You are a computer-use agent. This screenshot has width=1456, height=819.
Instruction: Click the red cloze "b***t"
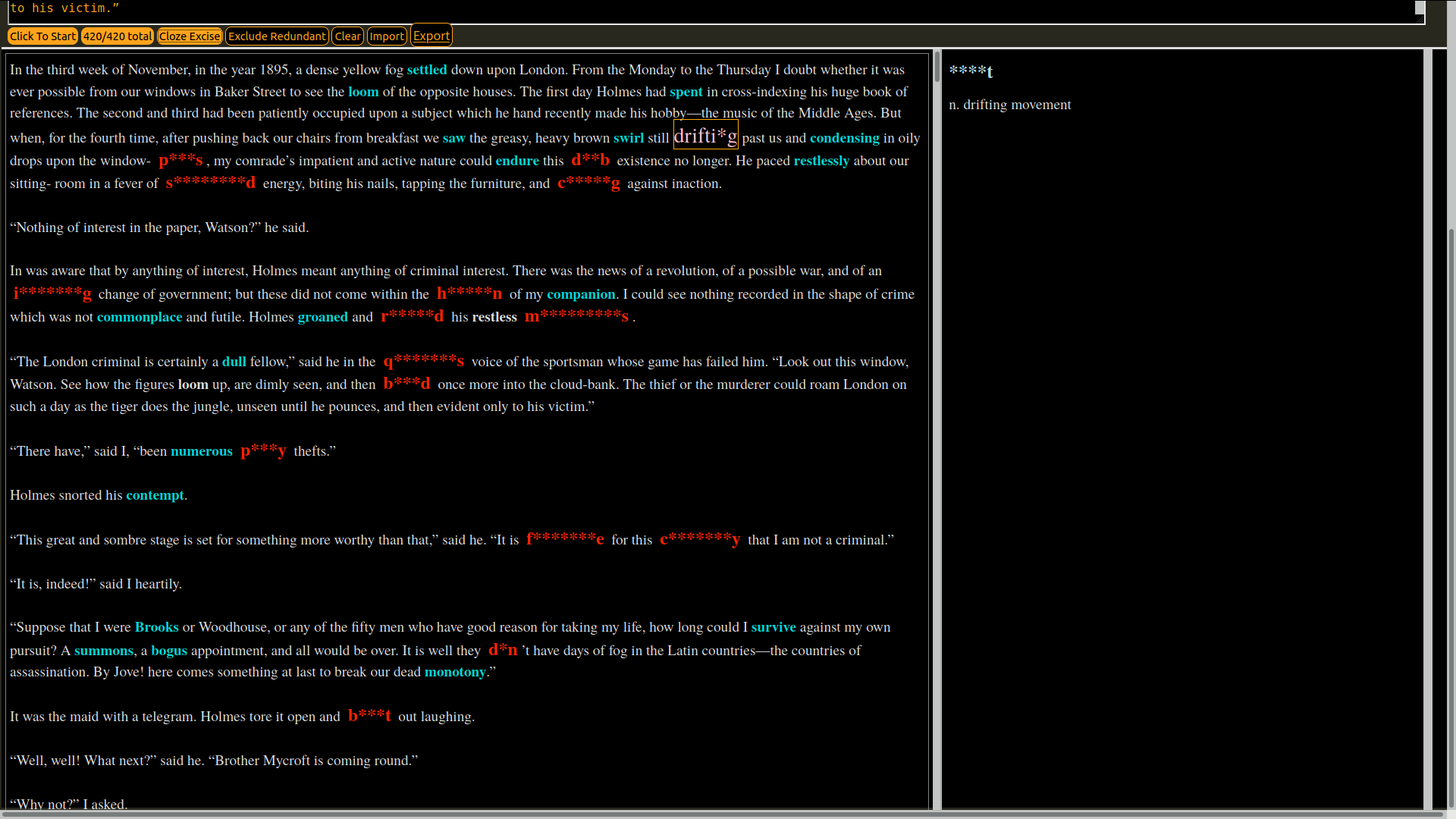coord(369,716)
